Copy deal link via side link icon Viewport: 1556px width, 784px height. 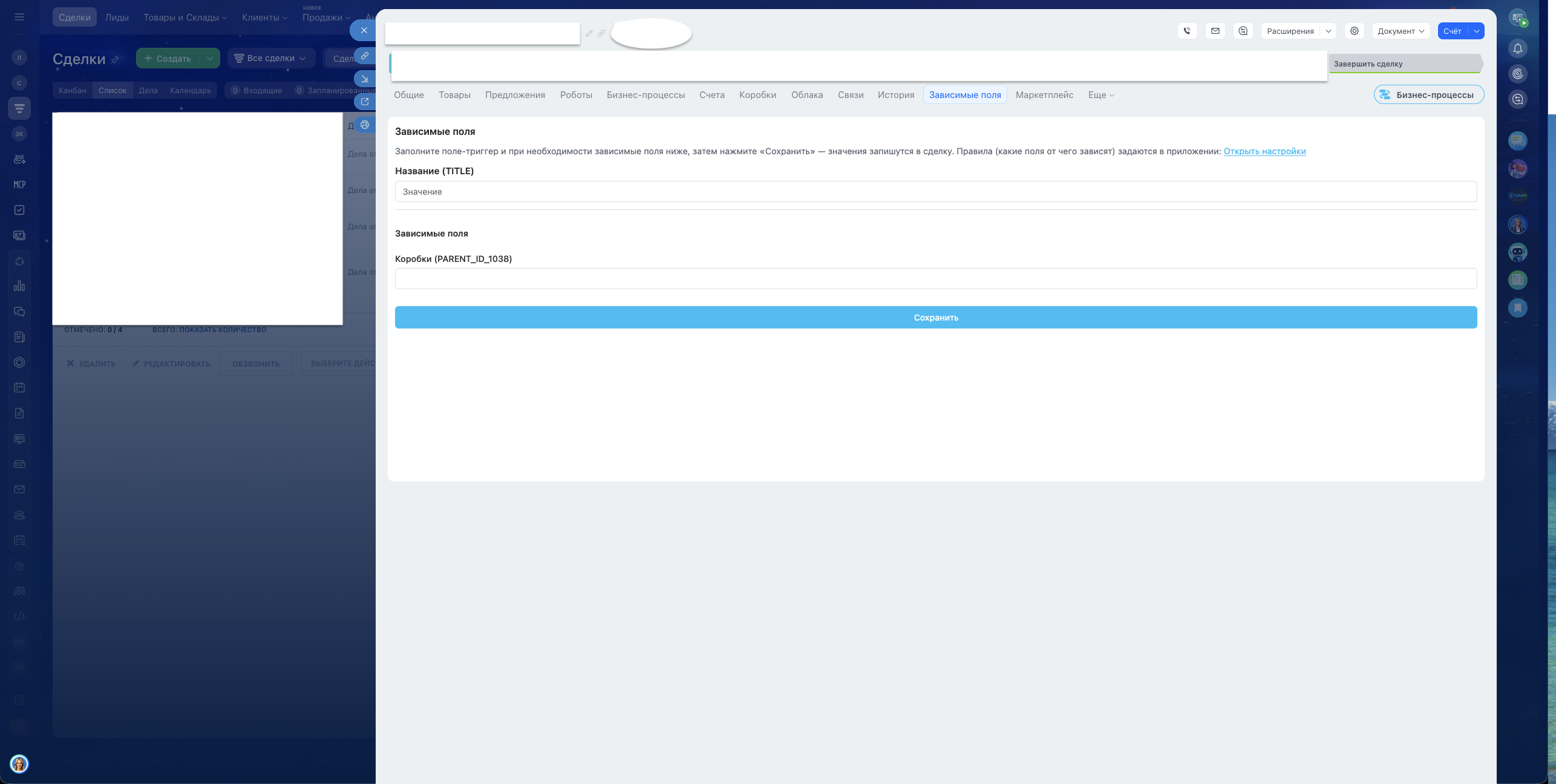(365, 56)
